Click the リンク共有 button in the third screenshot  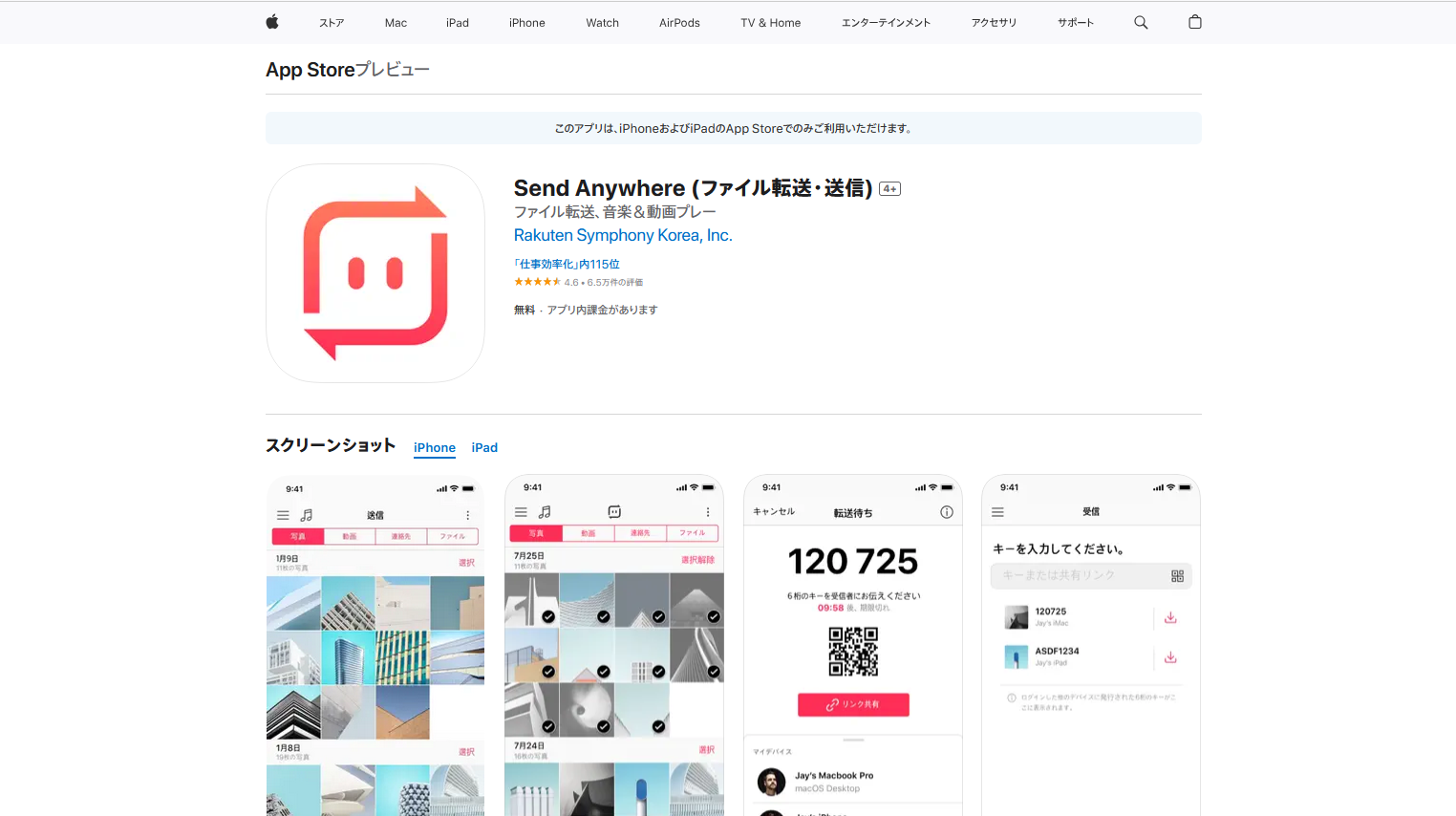click(852, 703)
